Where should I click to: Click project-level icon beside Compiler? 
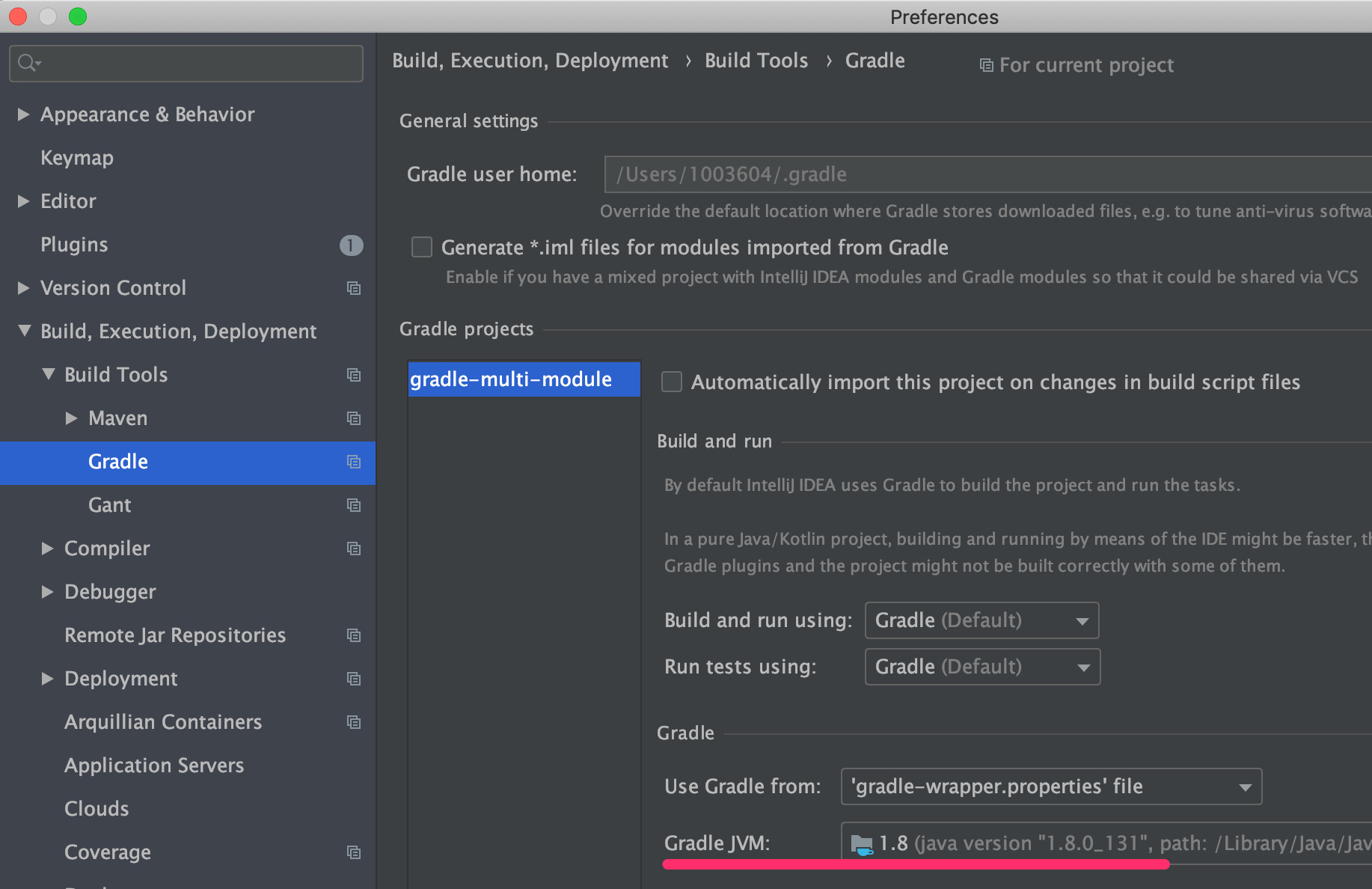coord(354,549)
